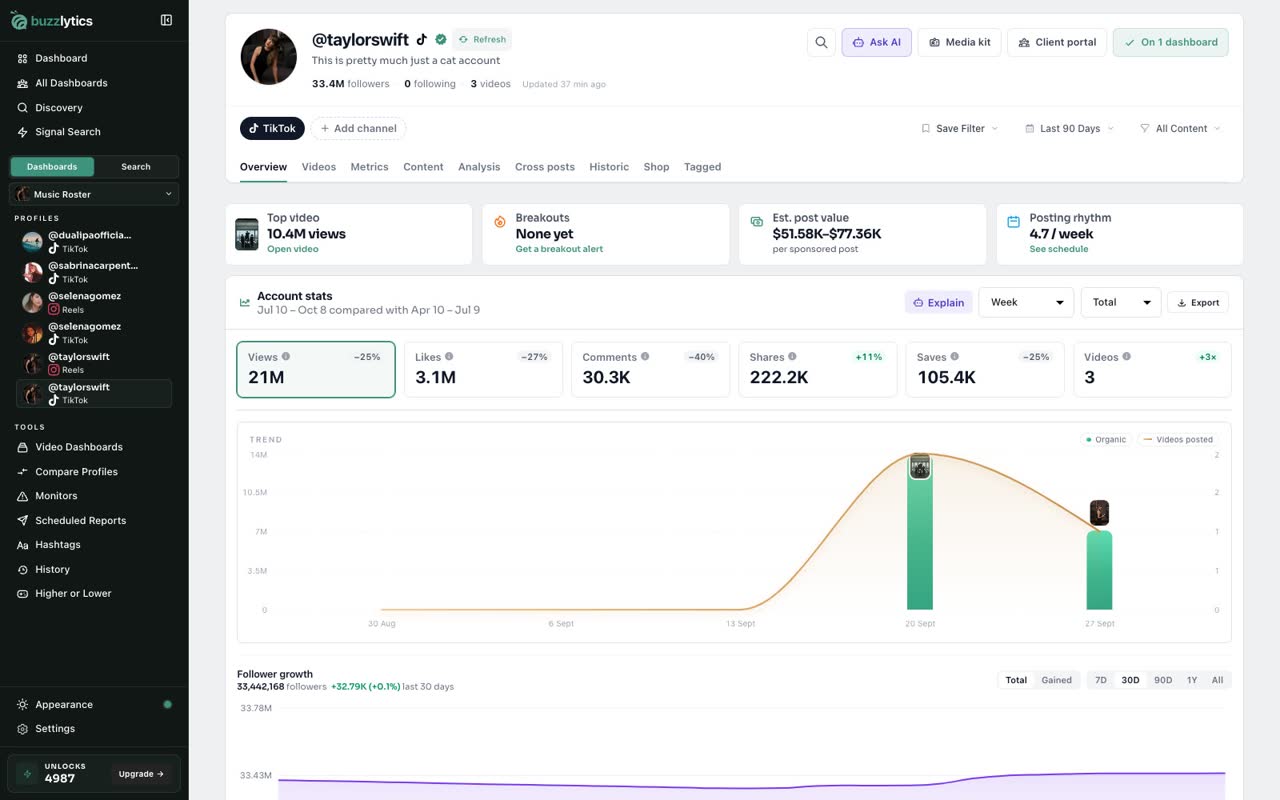1280x800 pixels.
Task: Switch to the Metrics tab
Action: click(x=369, y=167)
